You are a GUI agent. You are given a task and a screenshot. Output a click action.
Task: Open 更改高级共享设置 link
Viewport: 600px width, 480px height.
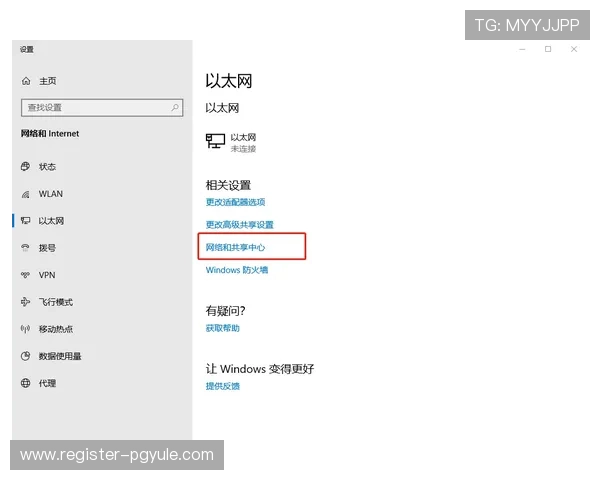coord(240,225)
